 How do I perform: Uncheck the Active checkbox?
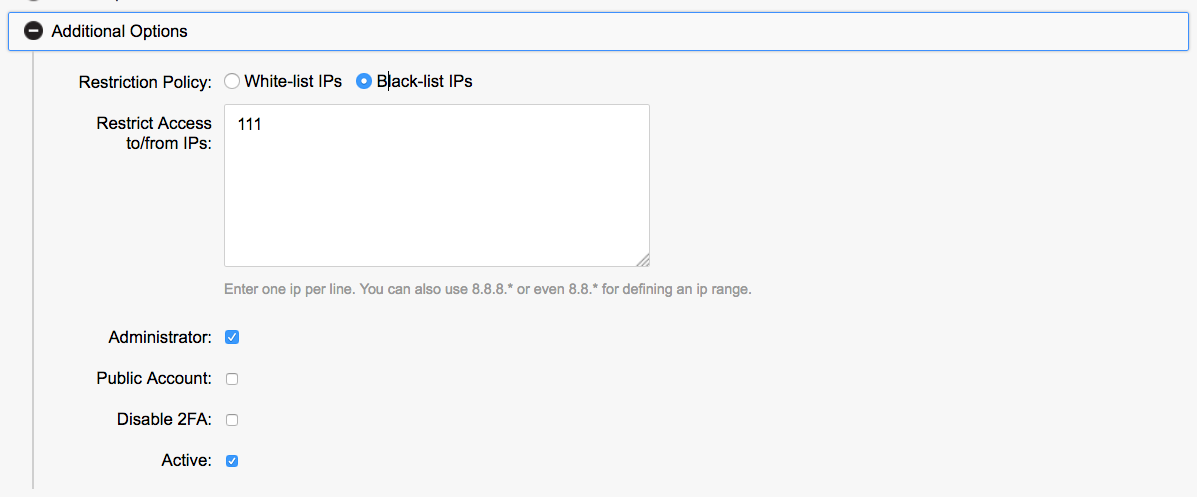232,461
